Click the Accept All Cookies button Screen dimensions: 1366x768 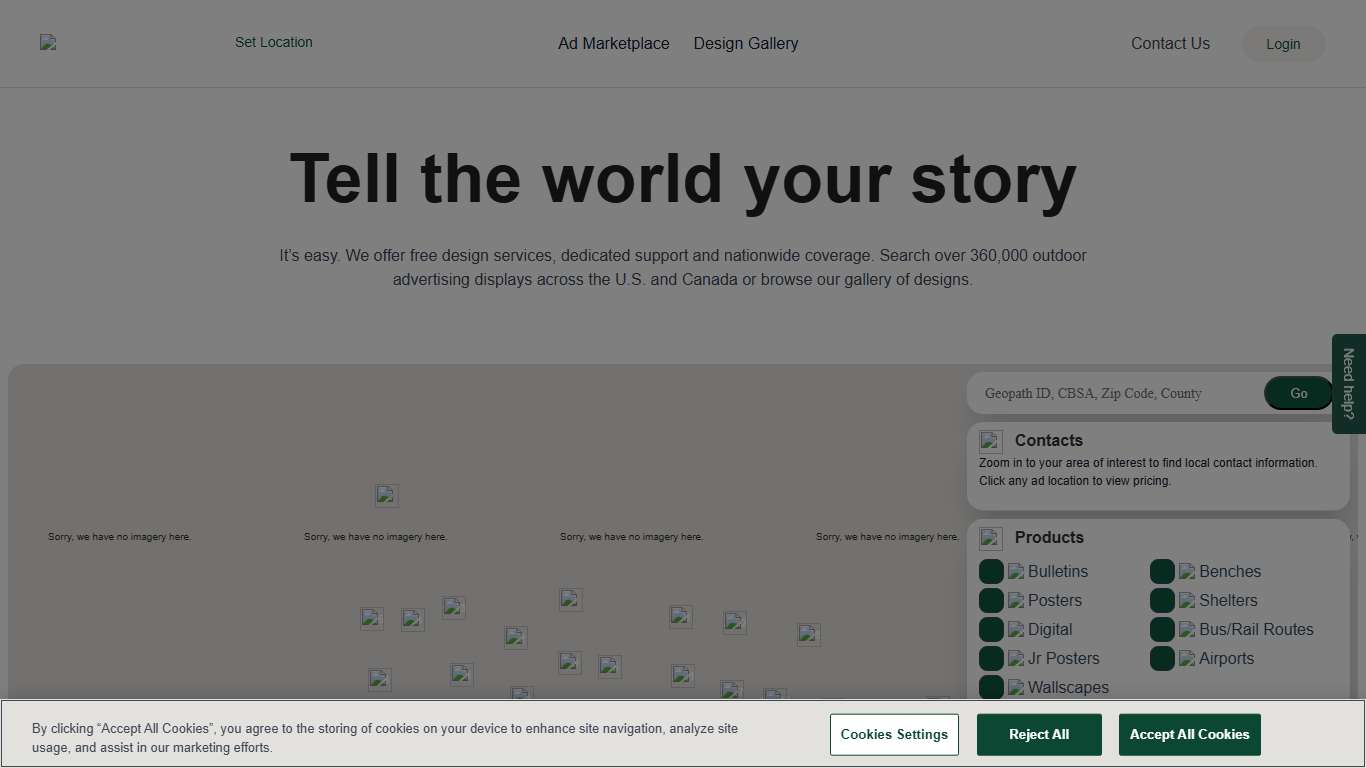coord(1189,735)
